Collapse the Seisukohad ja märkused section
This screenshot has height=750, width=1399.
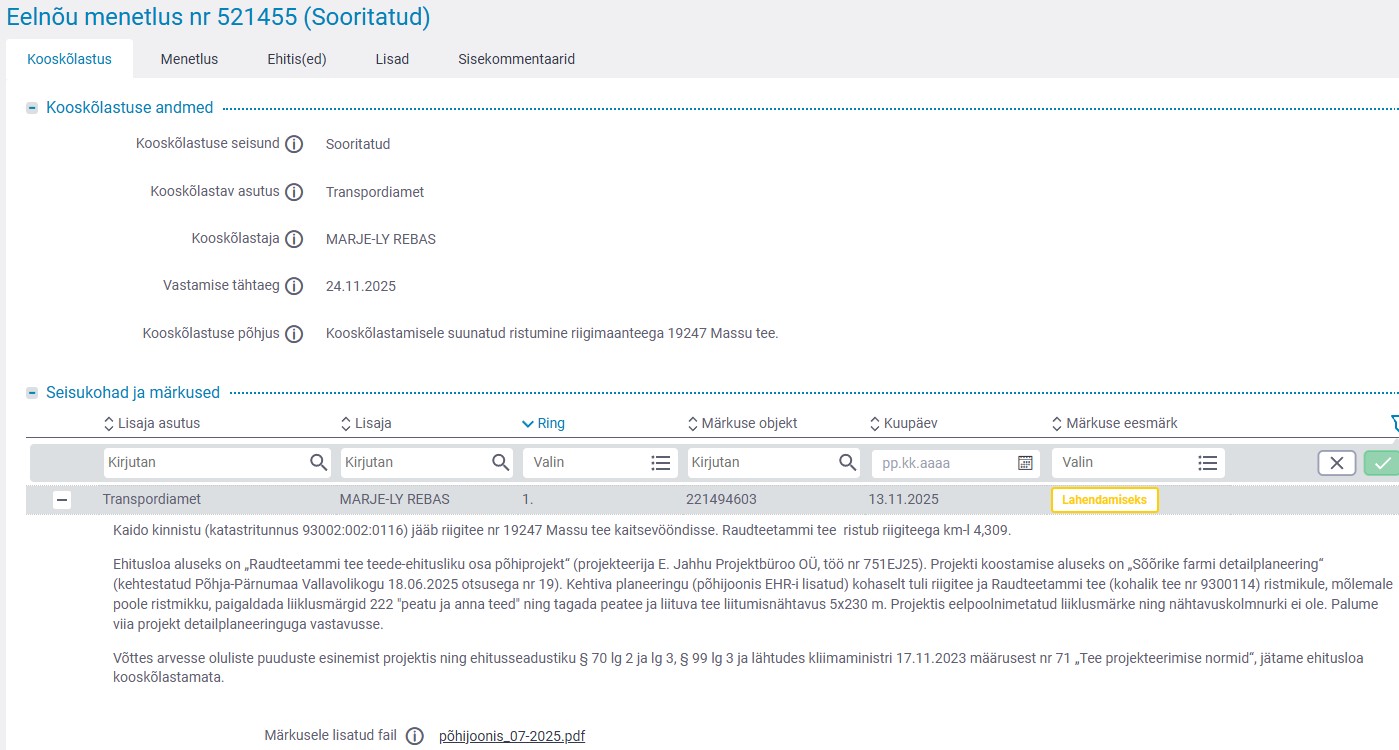pos(33,393)
